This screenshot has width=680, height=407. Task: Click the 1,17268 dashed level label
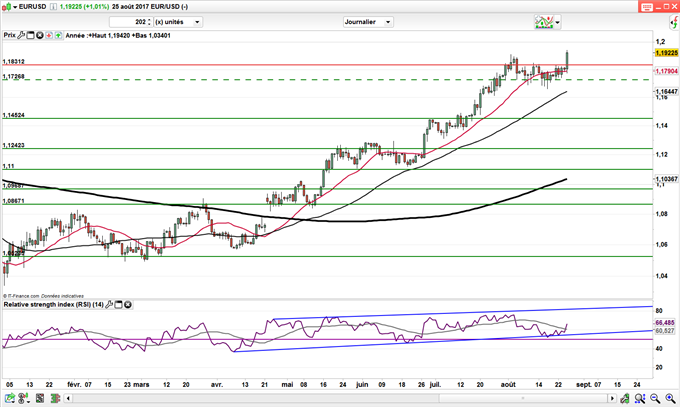pos(13,76)
